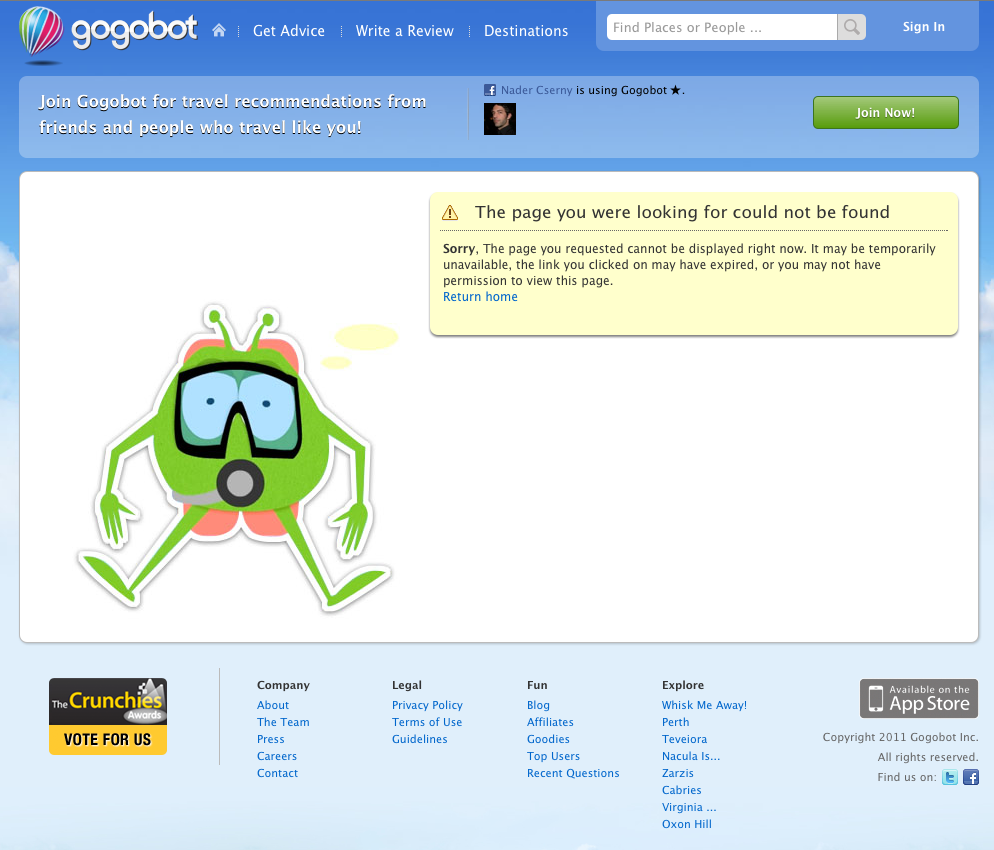This screenshot has height=850, width=994.
Task: Click the Crunchies Vote For Us badge
Action: 108,716
